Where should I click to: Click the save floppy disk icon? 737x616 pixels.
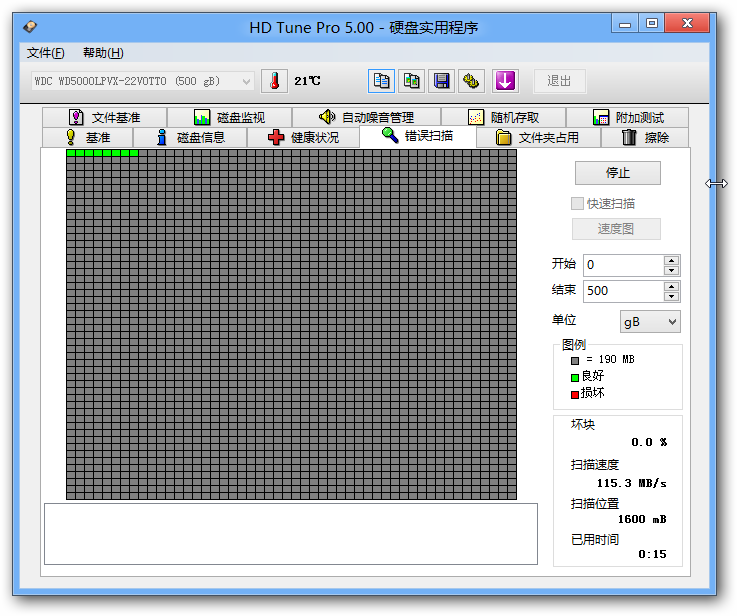tap(441, 81)
